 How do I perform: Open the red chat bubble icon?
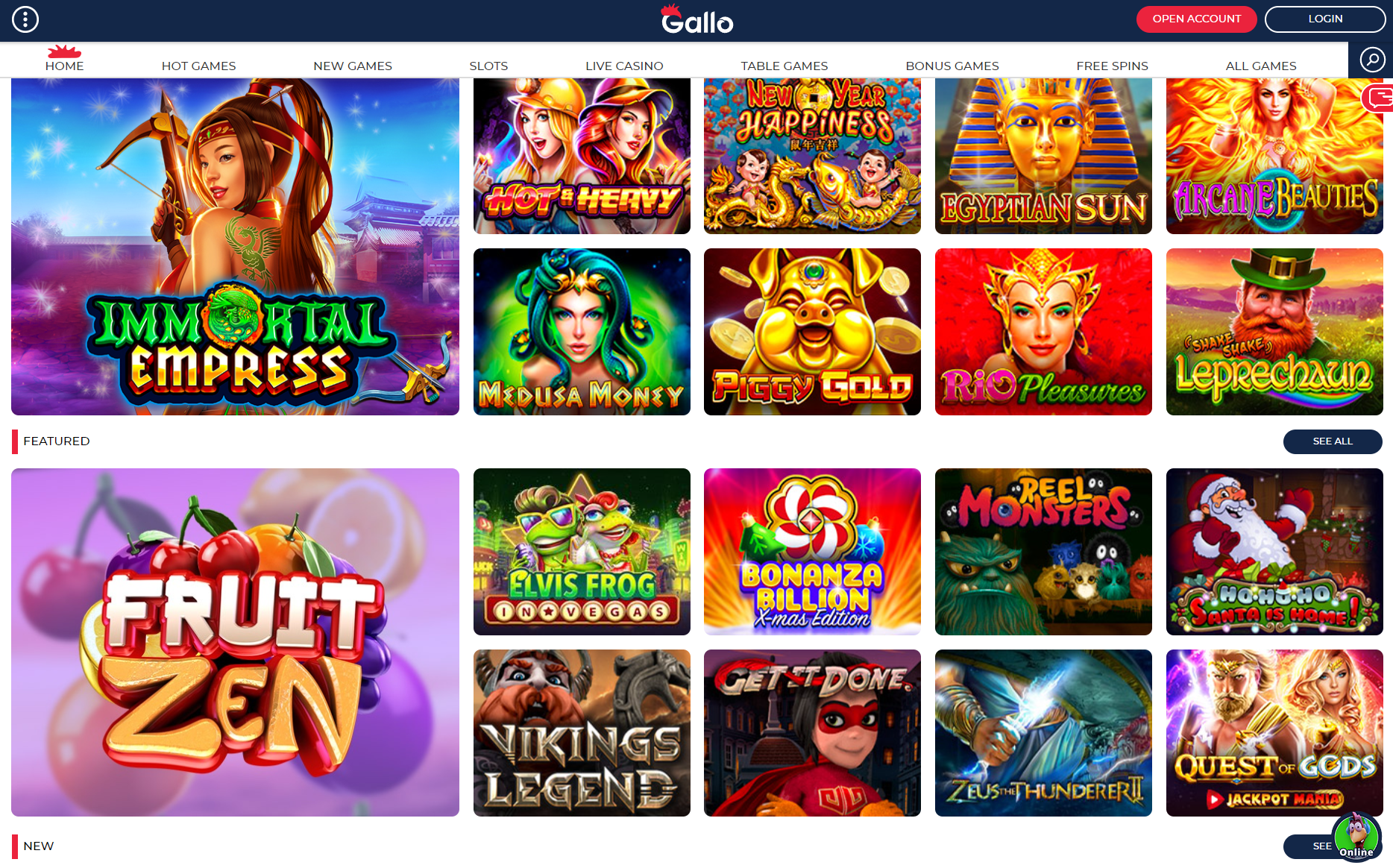[1378, 98]
